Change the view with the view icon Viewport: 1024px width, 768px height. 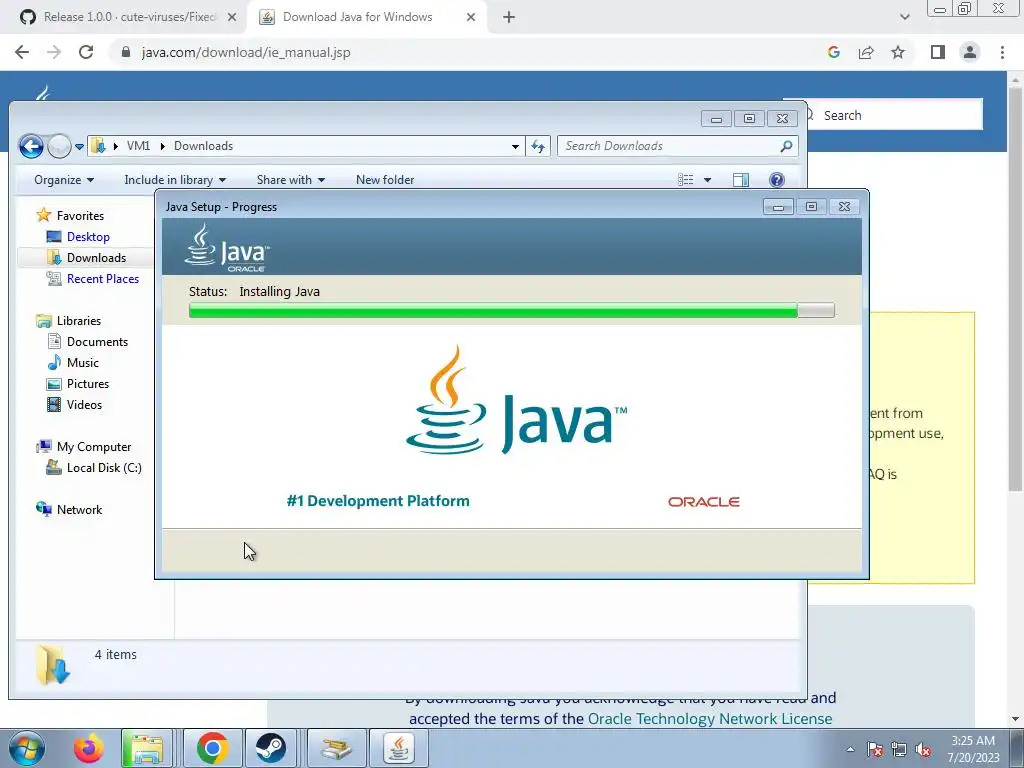point(686,180)
